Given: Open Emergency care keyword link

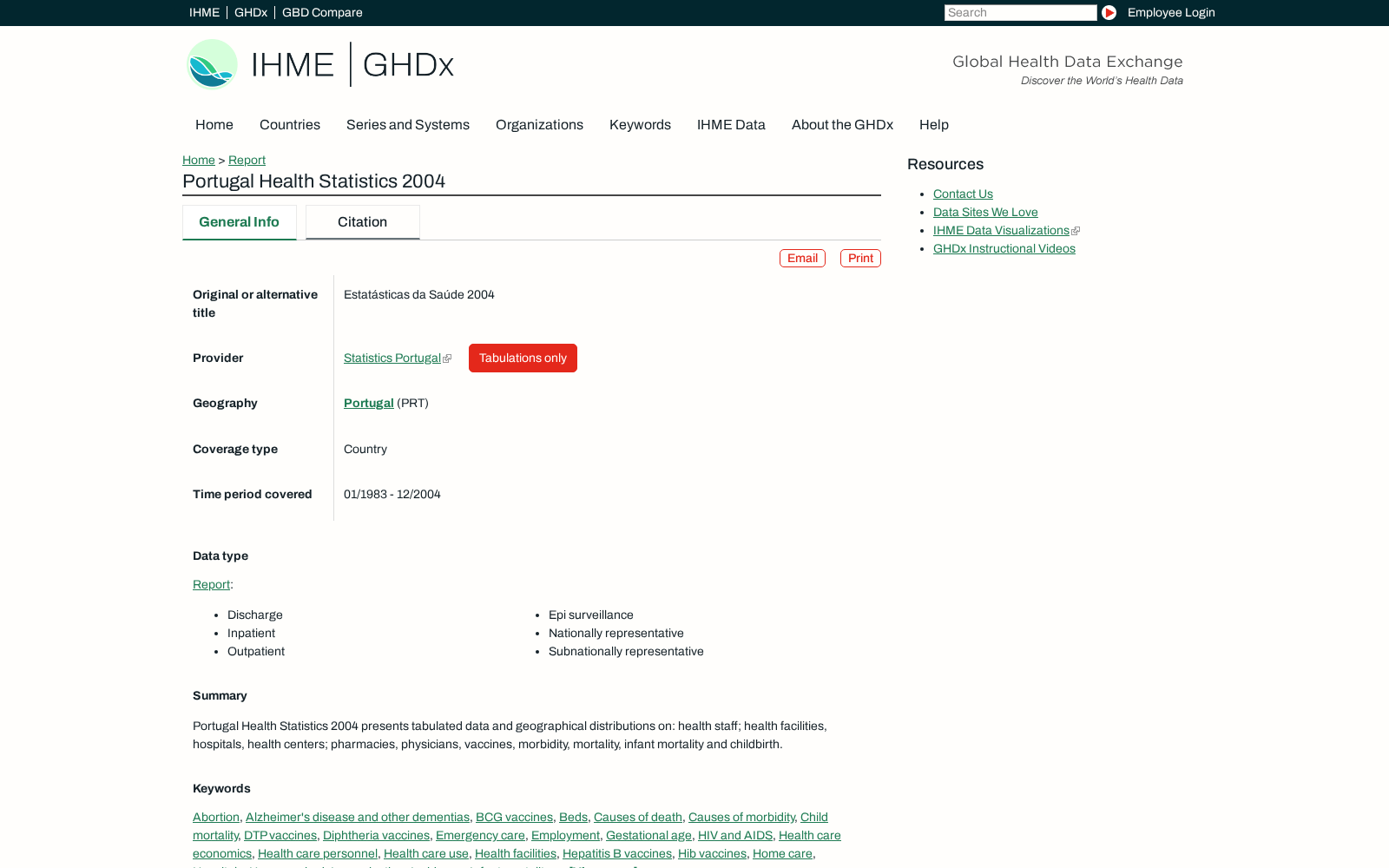Looking at the screenshot, I should 480,836.
